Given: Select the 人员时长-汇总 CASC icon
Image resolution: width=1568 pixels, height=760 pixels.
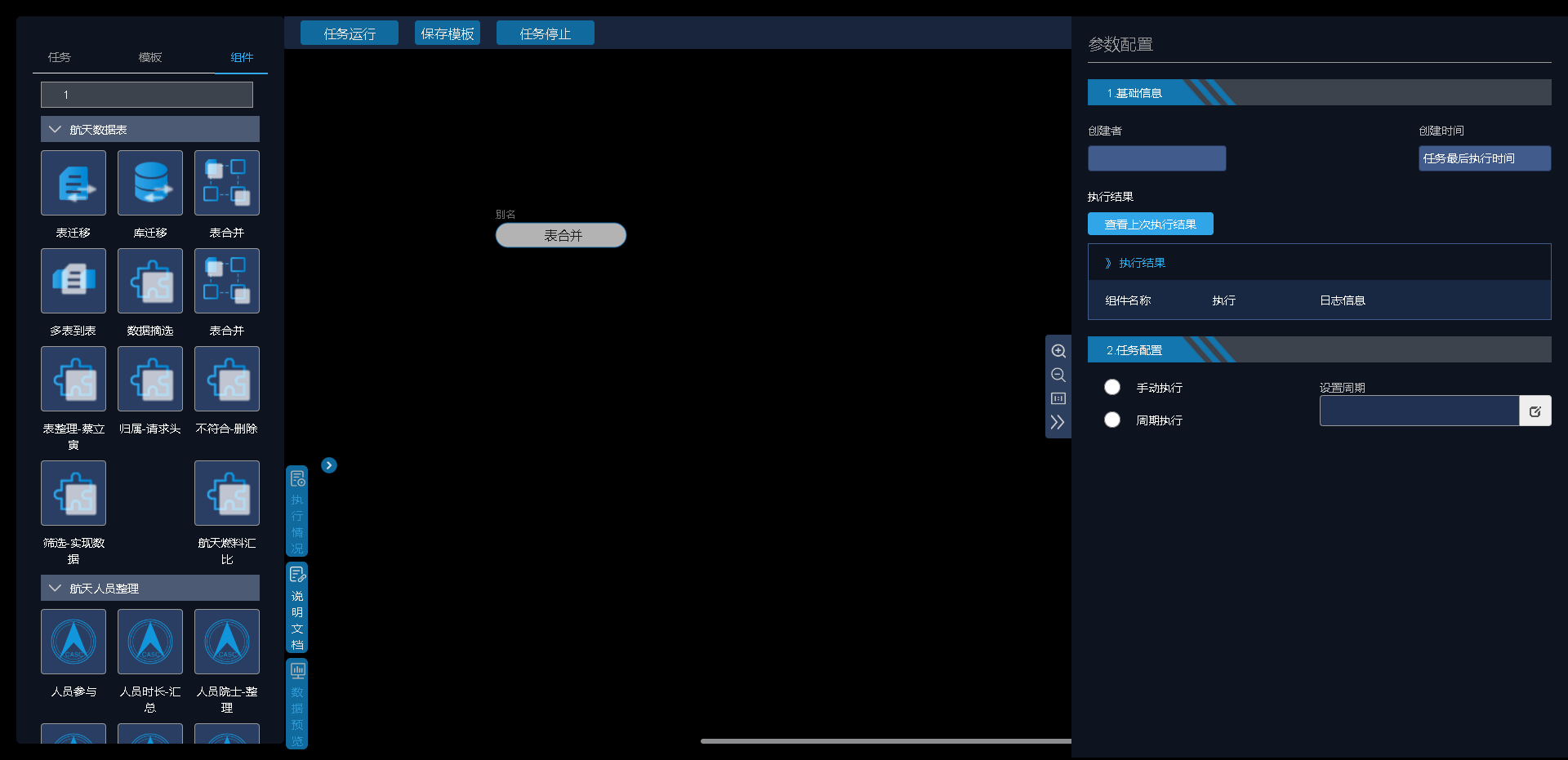Looking at the screenshot, I should pyautogui.click(x=150, y=642).
